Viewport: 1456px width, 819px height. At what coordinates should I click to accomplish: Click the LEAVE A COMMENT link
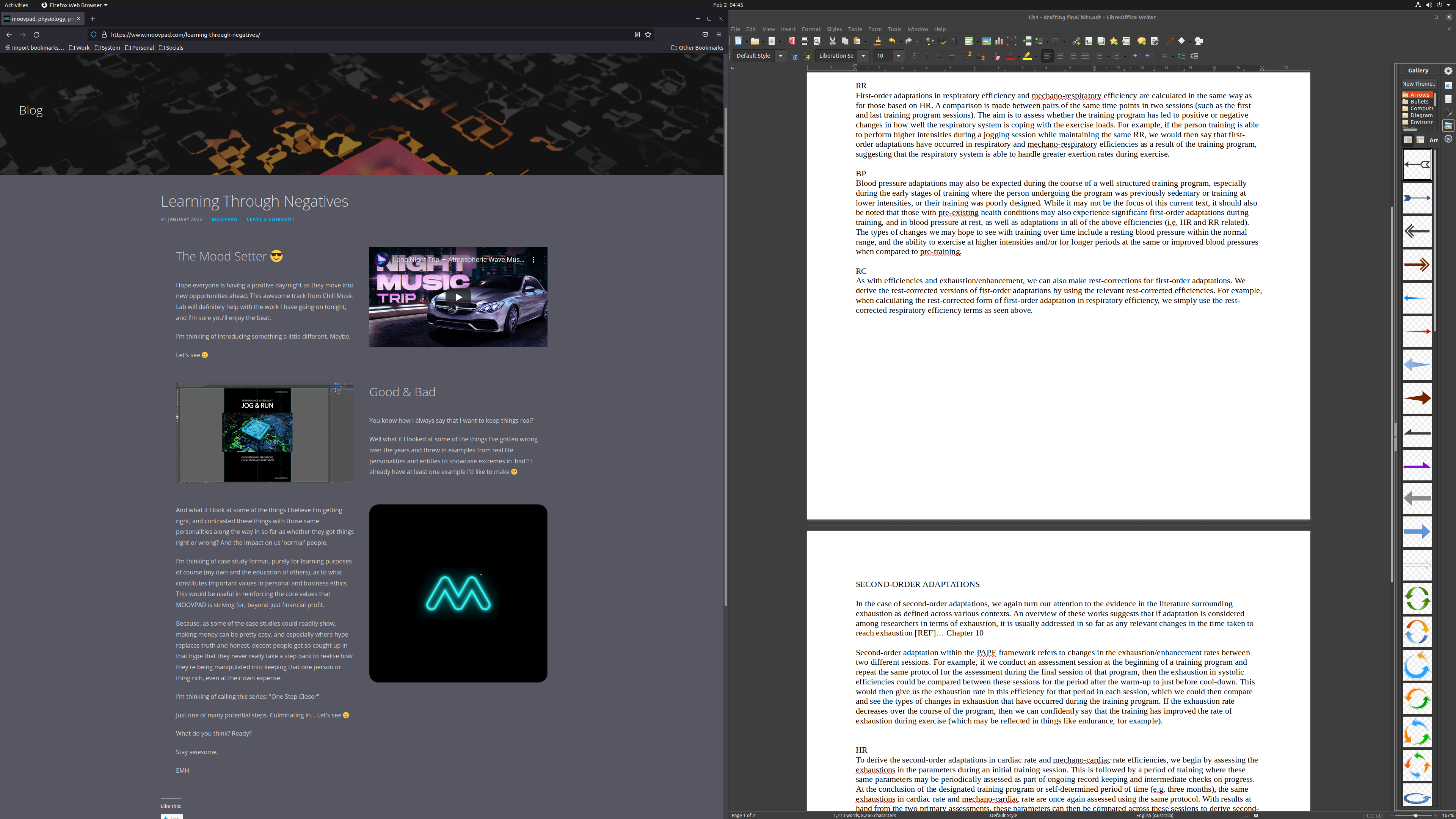pyautogui.click(x=270, y=219)
